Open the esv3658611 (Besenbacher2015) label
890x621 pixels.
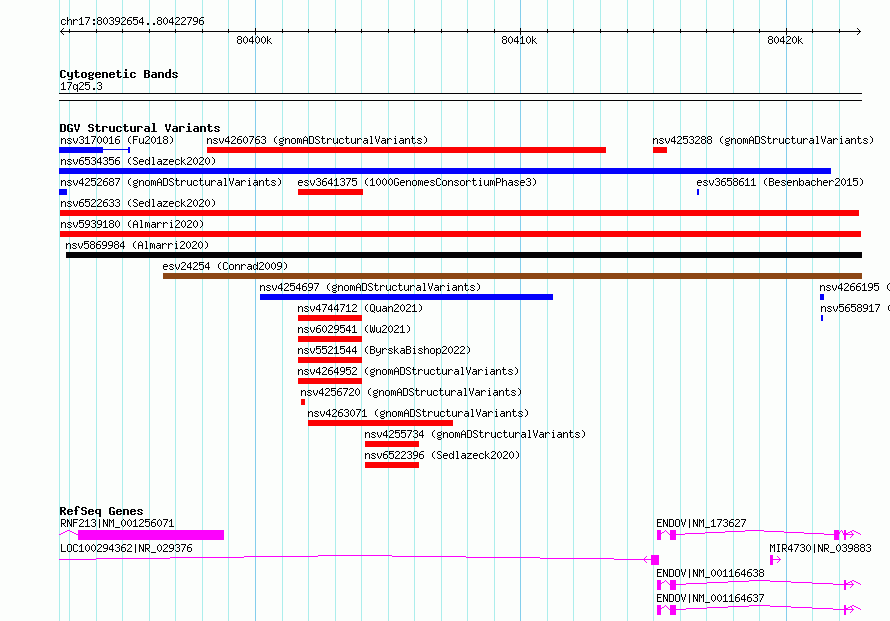[x=780, y=182]
